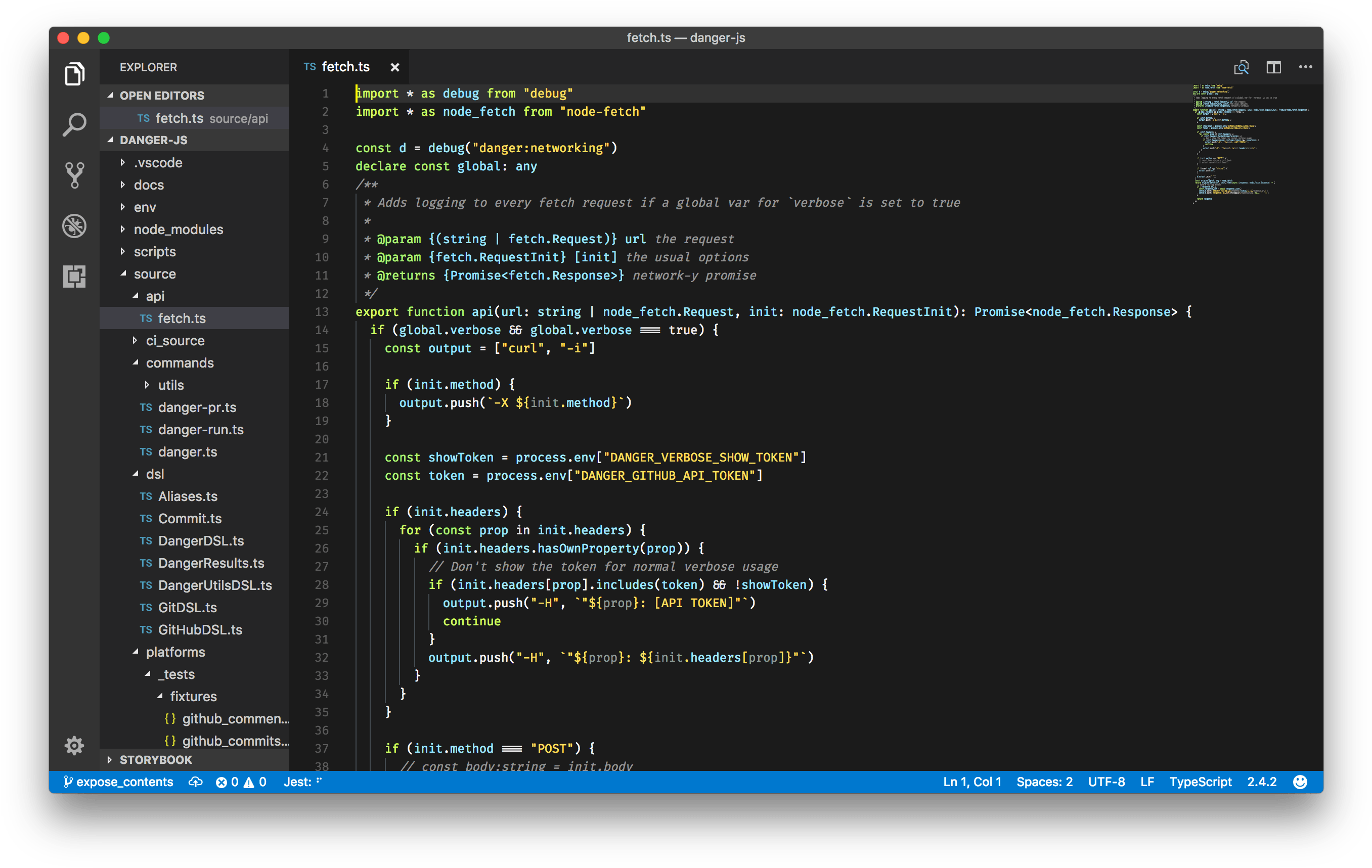The width and height of the screenshot is (1372, 868).
Task: Expand the docs folder
Action: click(194, 185)
